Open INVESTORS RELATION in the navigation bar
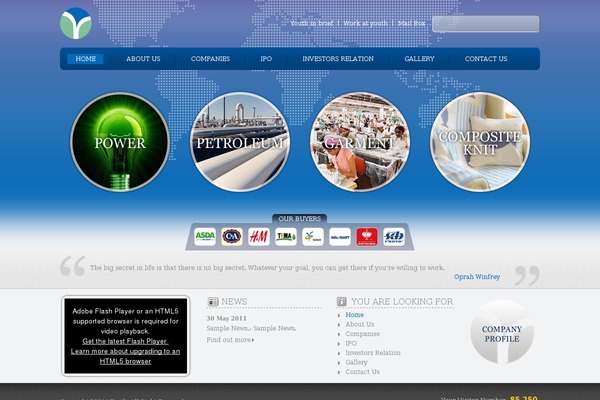 tap(338, 59)
